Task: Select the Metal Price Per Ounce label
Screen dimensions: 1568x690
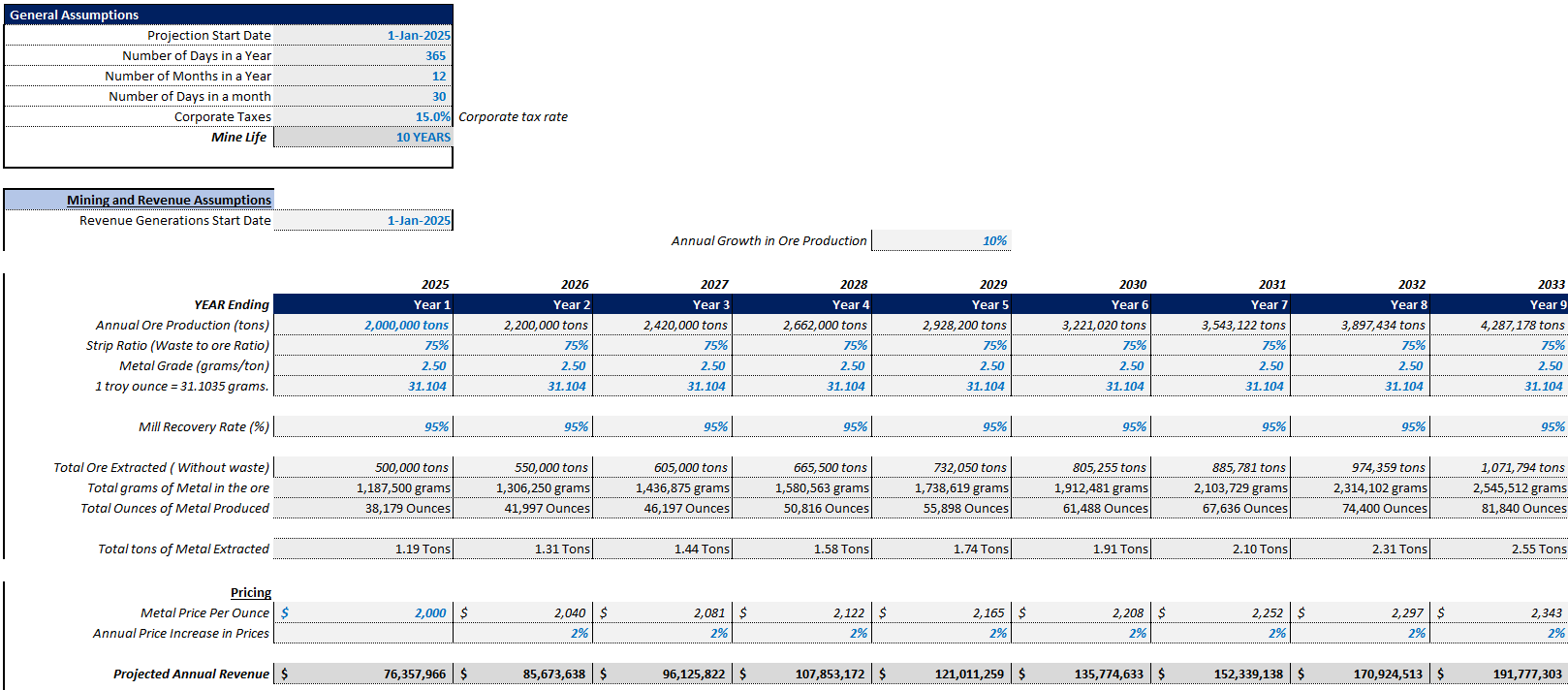Action: (204, 612)
